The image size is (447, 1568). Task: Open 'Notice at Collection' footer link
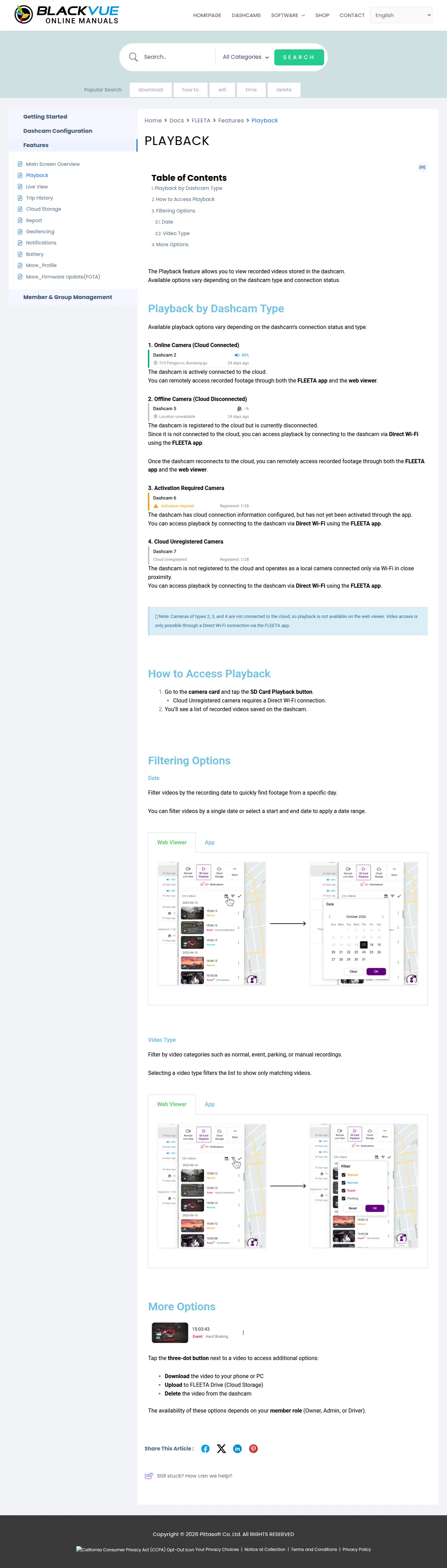tap(265, 1550)
